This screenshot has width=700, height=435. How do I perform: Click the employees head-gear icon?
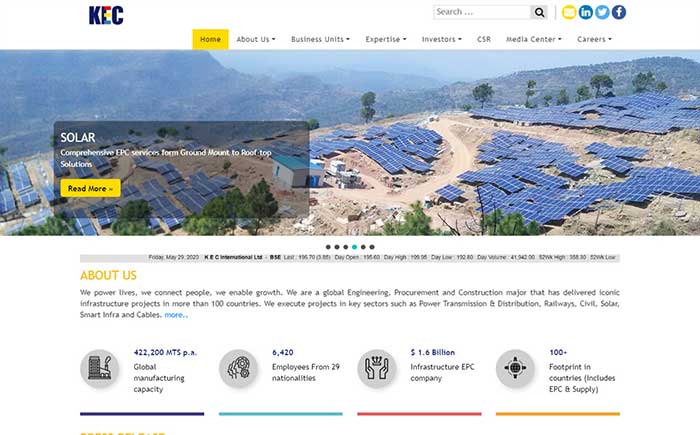pos(238,368)
